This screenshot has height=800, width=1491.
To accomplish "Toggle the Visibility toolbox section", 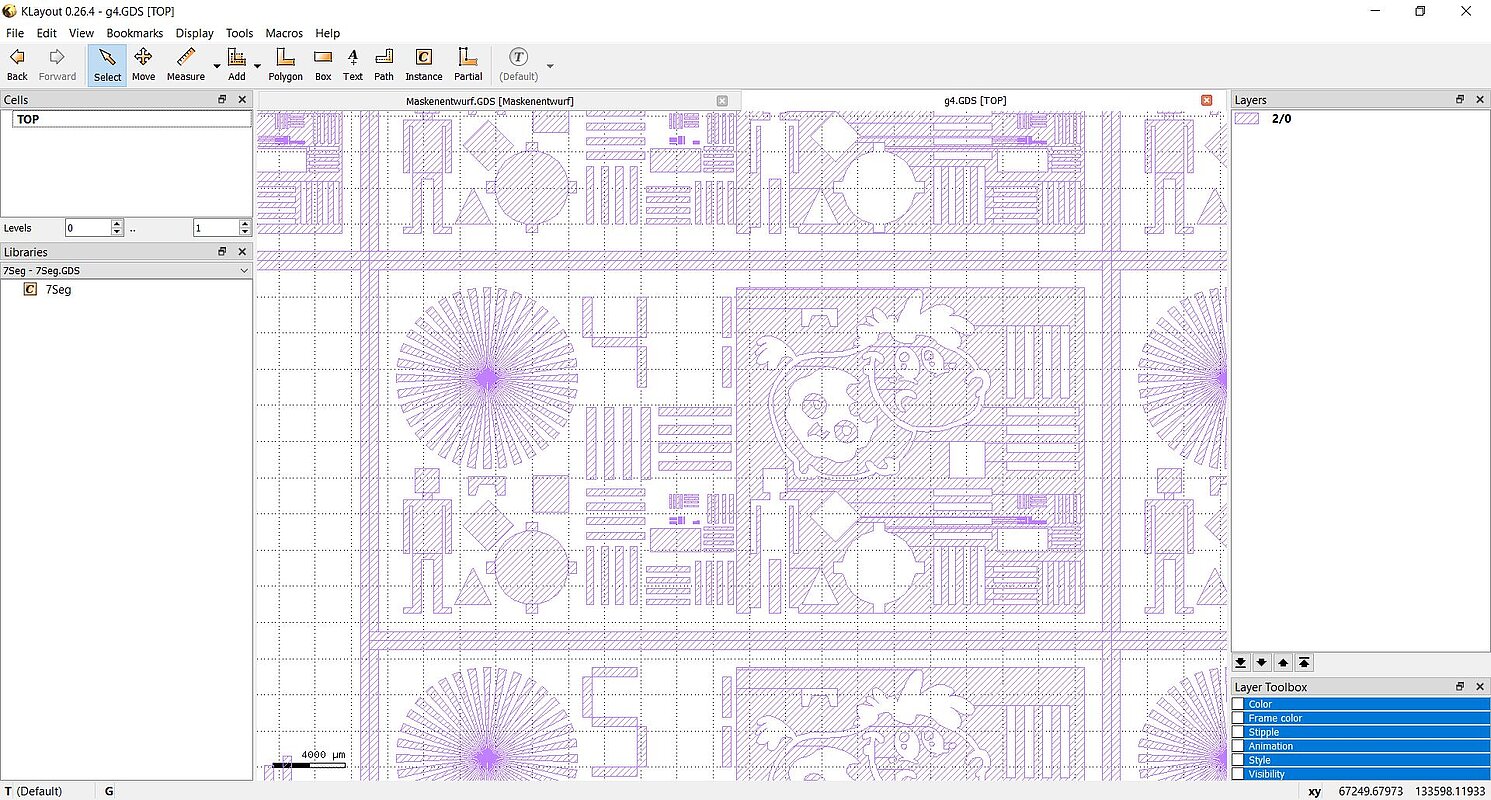I will (x=1360, y=774).
